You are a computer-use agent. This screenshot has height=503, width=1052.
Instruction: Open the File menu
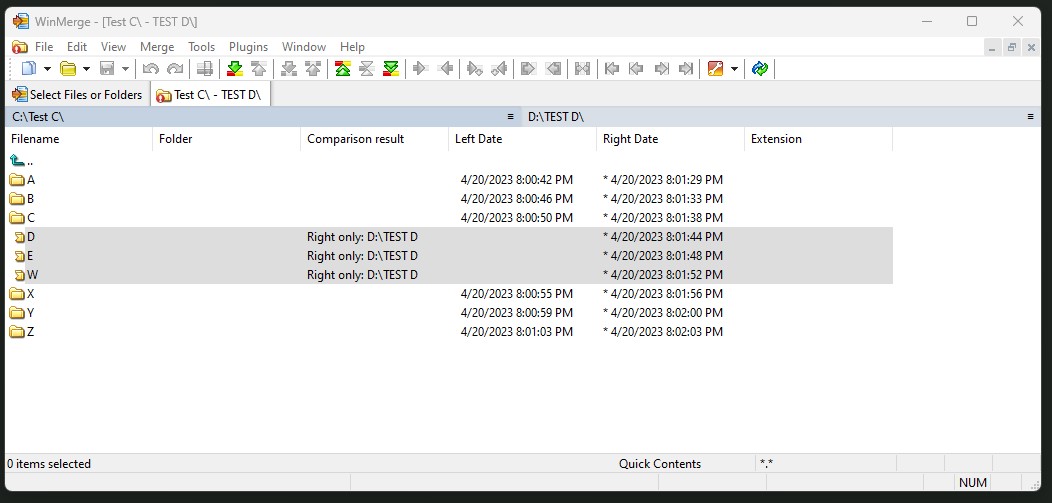pyautogui.click(x=44, y=47)
